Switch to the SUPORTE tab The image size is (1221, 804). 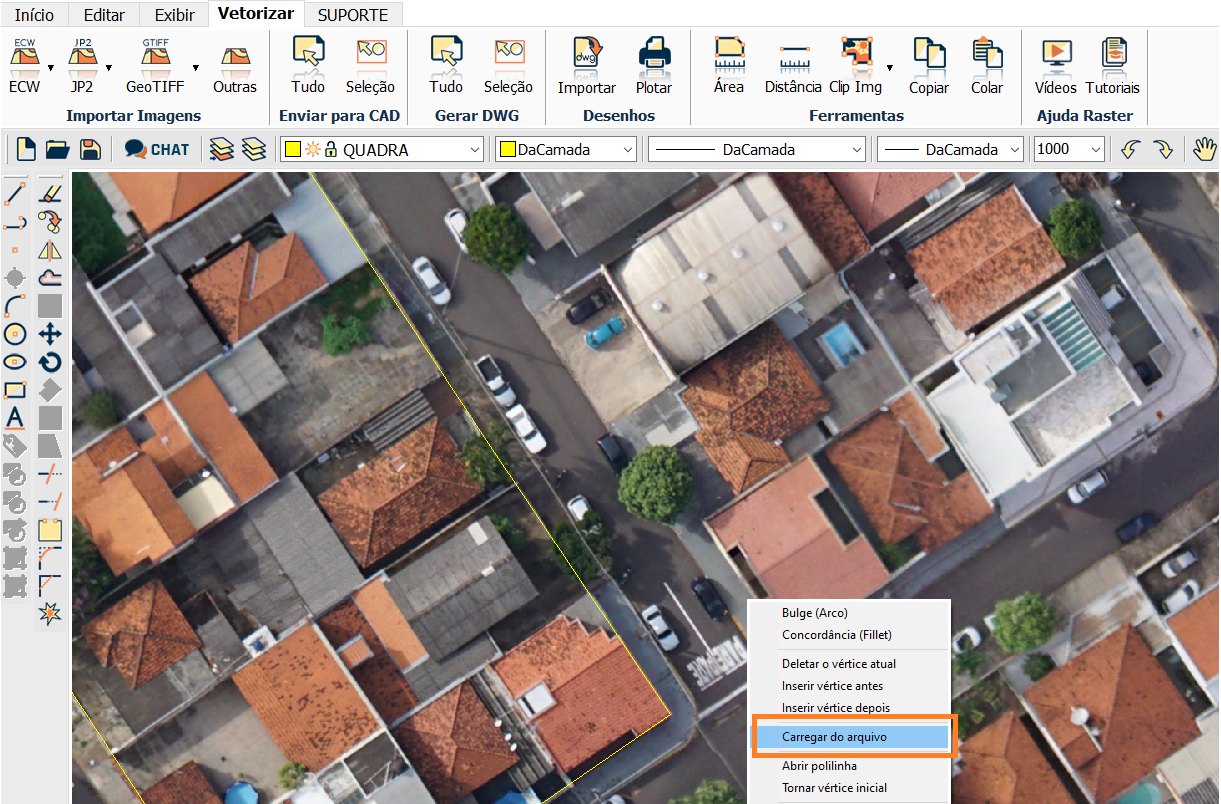pyautogui.click(x=354, y=15)
